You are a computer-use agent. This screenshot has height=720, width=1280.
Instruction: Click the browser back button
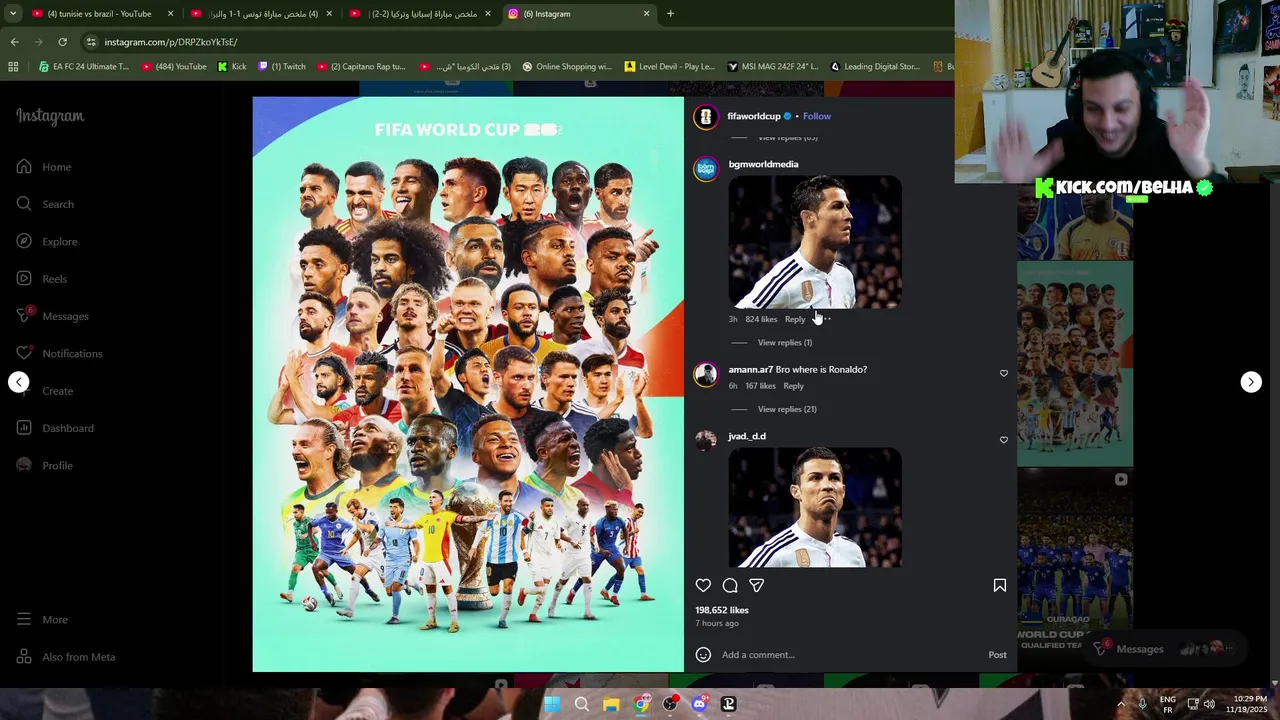click(x=14, y=42)
